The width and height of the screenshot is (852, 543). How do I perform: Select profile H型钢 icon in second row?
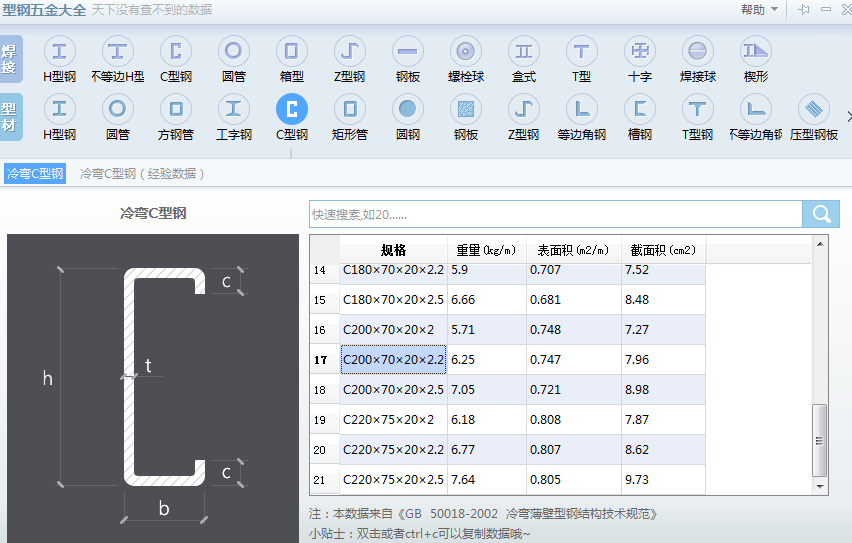59,109
